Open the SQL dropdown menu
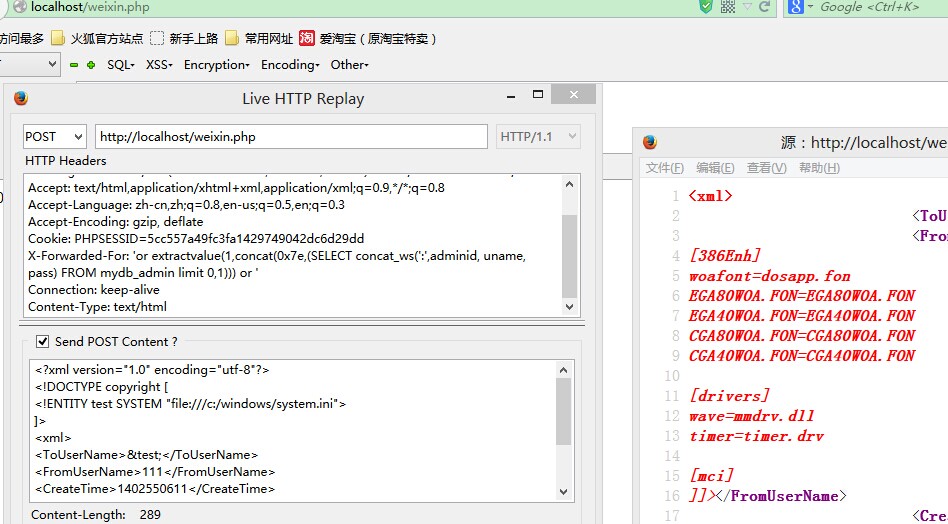The image size is (948, 524). point(121,65)
